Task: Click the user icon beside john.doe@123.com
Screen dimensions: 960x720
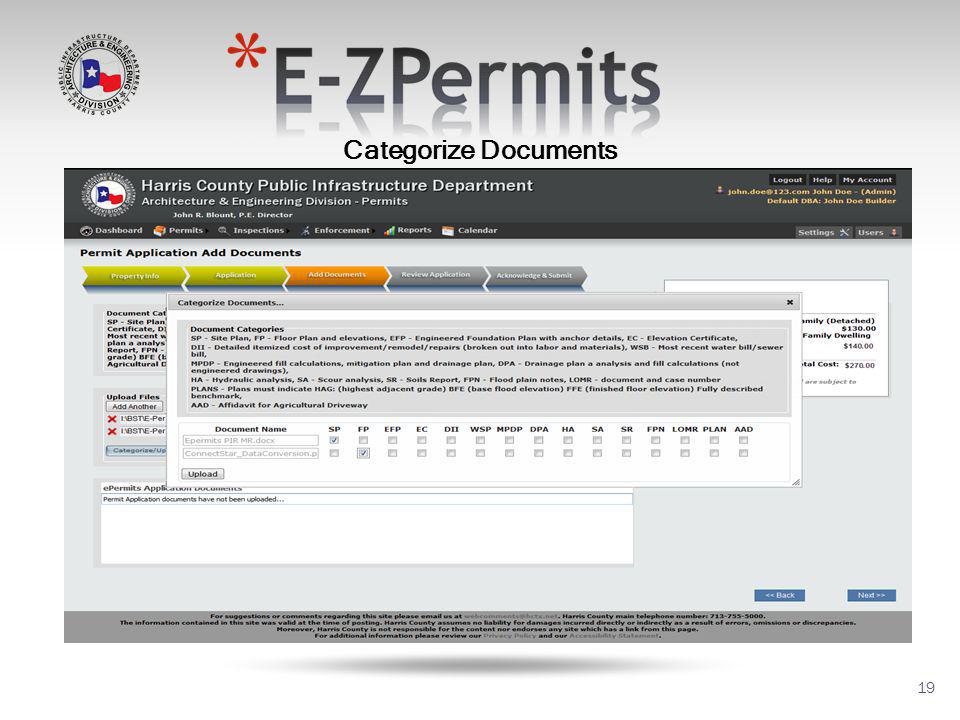Action: tap(720, 191)
